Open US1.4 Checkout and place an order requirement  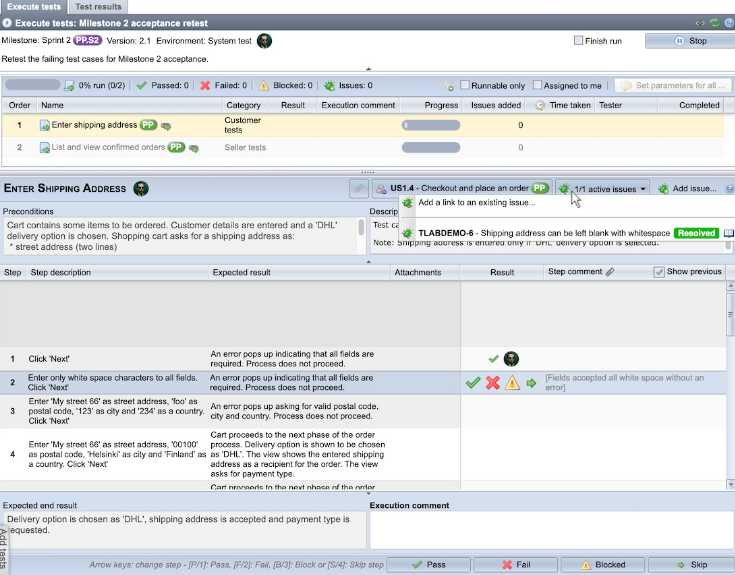coord(463,188)
